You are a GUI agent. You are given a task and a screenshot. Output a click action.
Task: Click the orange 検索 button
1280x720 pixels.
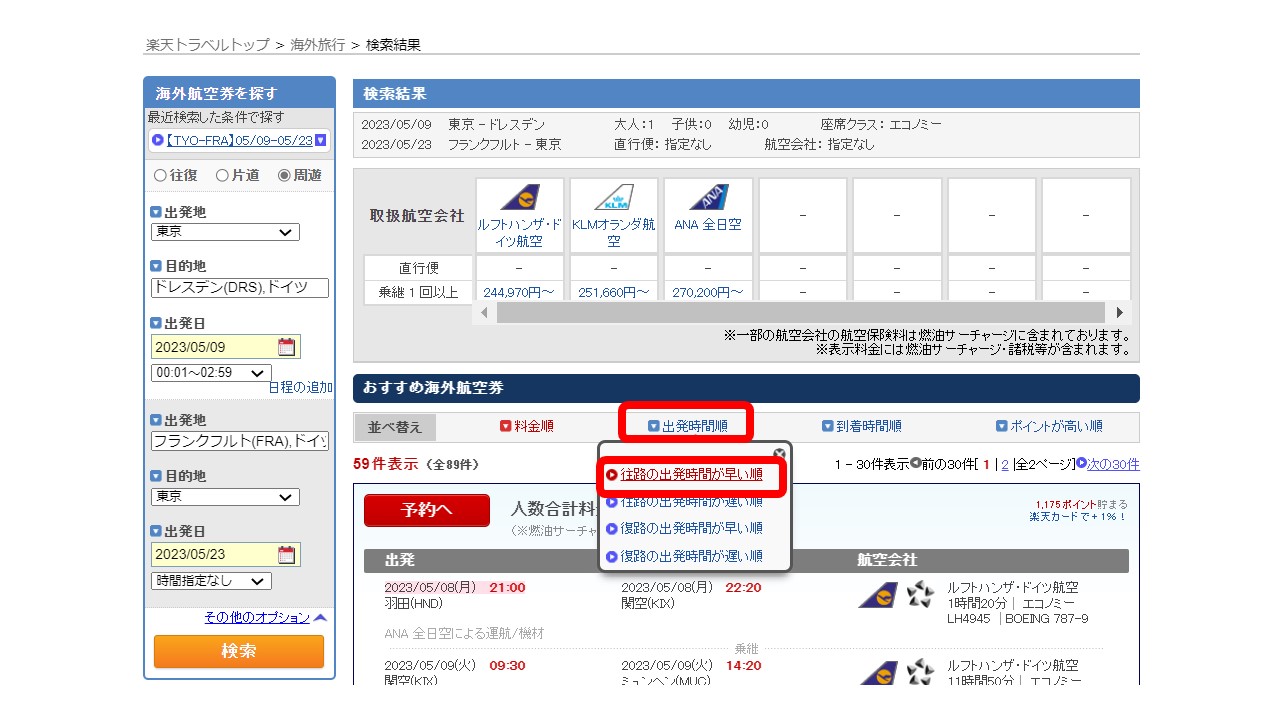point(239,651)
